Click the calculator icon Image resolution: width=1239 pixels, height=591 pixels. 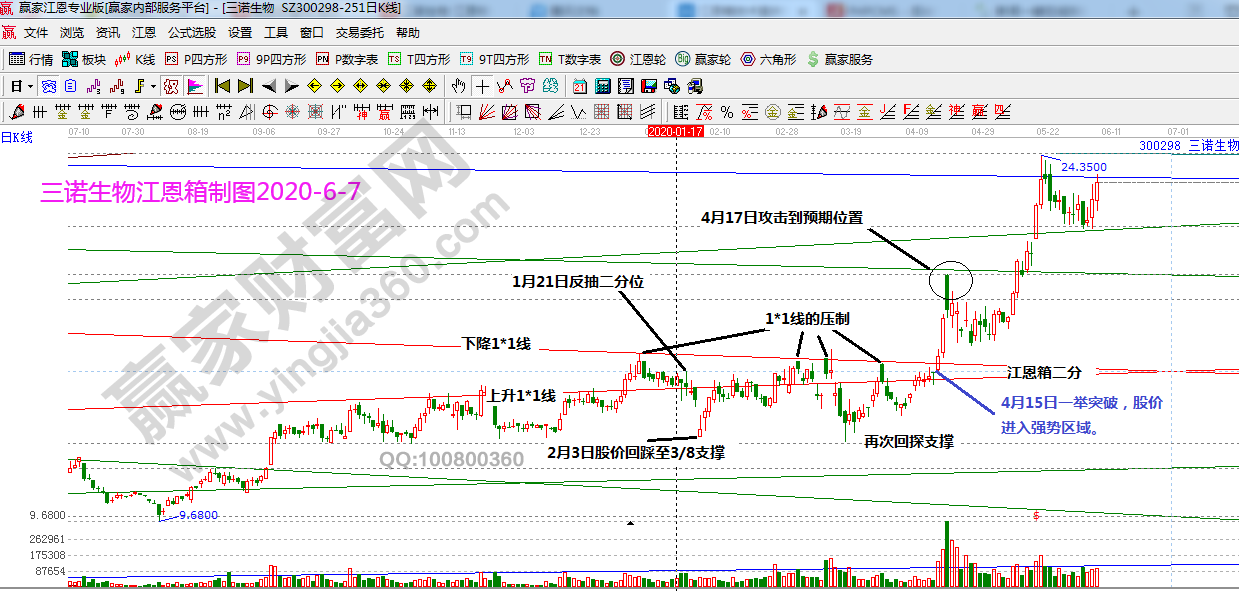coord(601,85)
